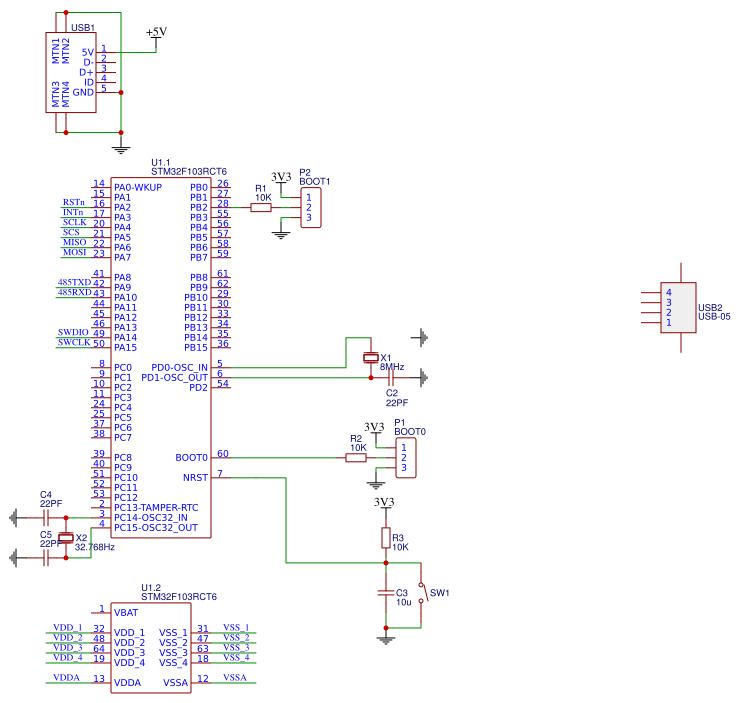Viewport: 741px width, 703px height.
Task: Select the RSTn net label
Action: [x=73, y=202]
